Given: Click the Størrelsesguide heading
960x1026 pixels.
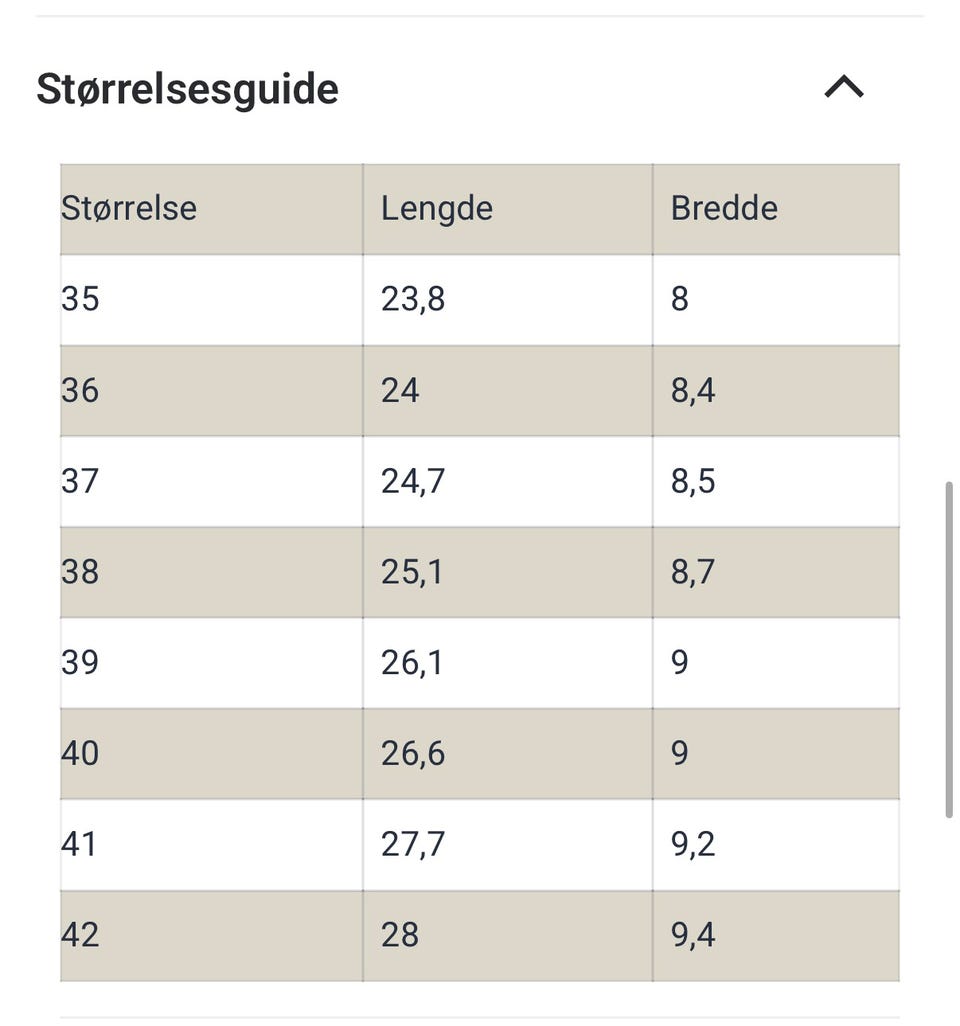Looking at the screenshot, I should (187, 89).
